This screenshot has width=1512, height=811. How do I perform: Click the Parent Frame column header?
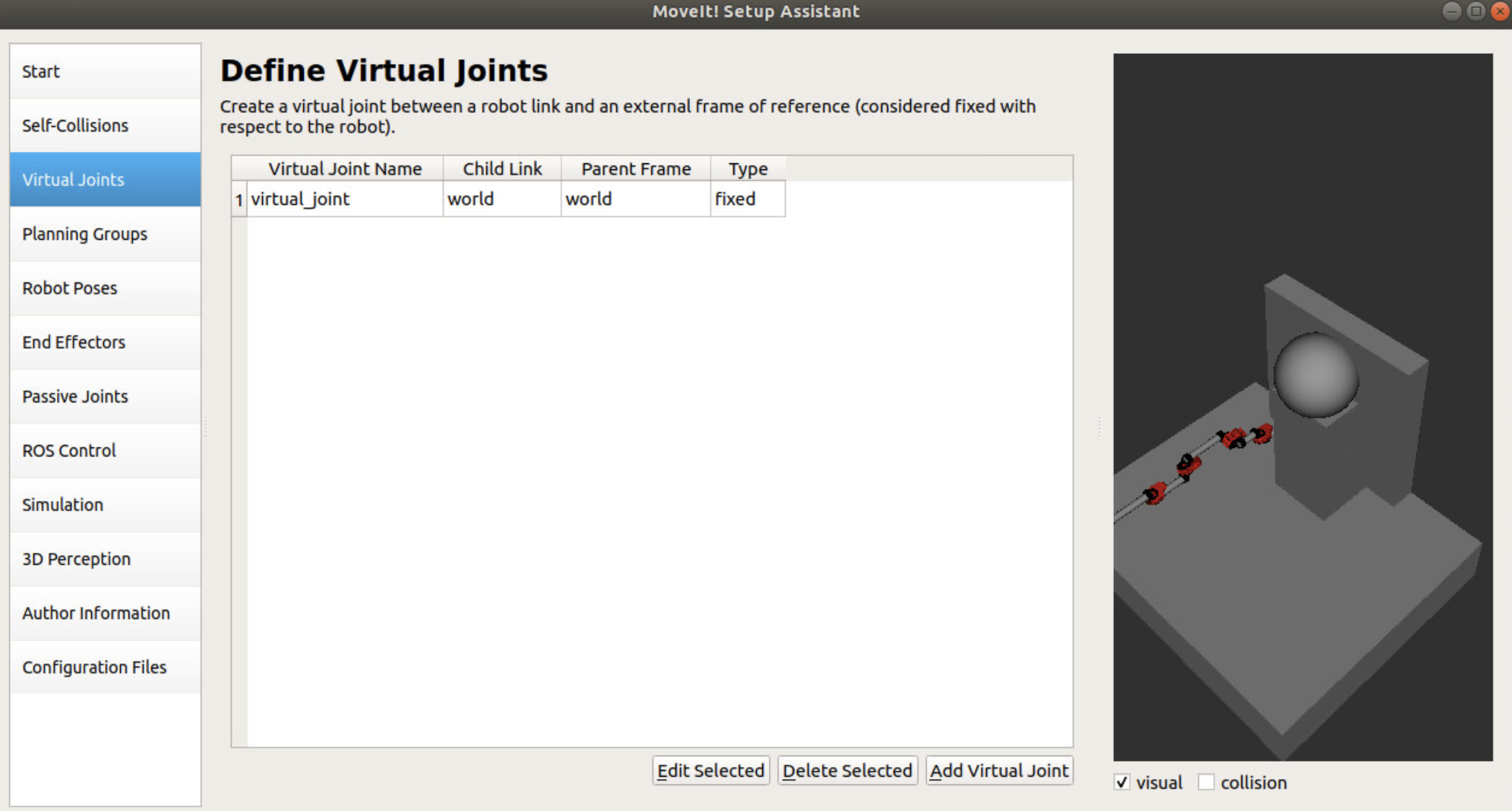(635, 168)
